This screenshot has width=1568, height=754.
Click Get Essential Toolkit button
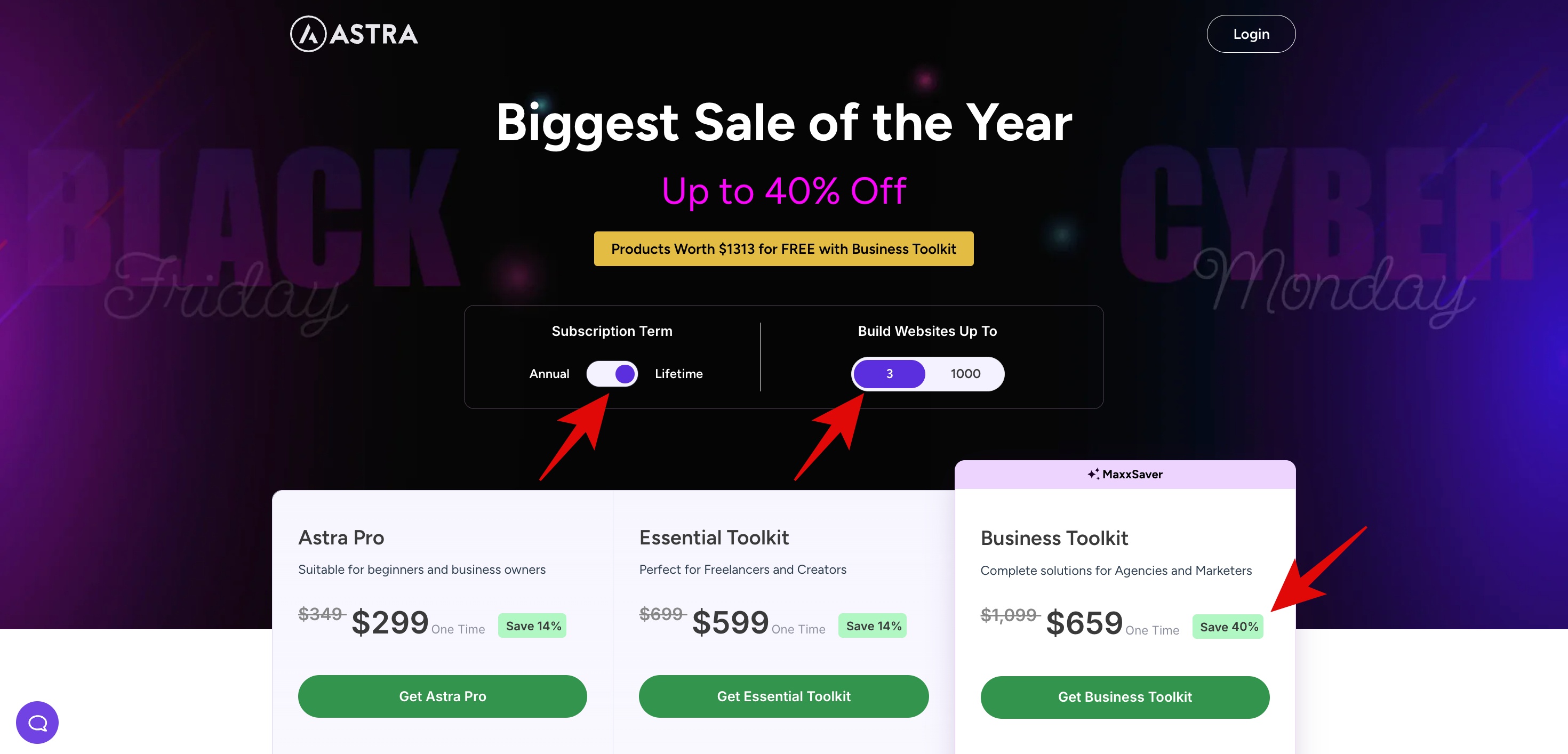tap(783, 696)
